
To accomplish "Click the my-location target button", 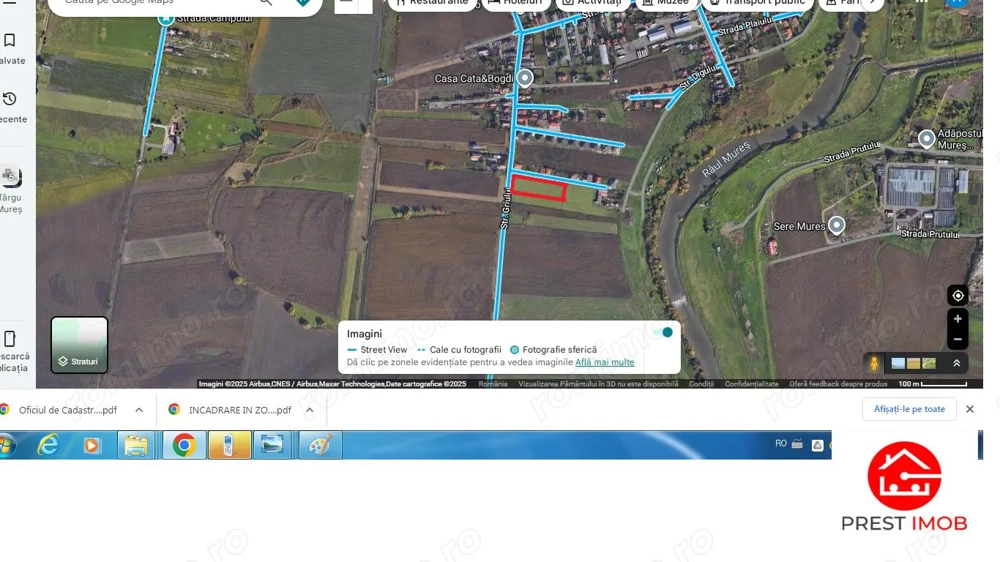I will [957, 295].
